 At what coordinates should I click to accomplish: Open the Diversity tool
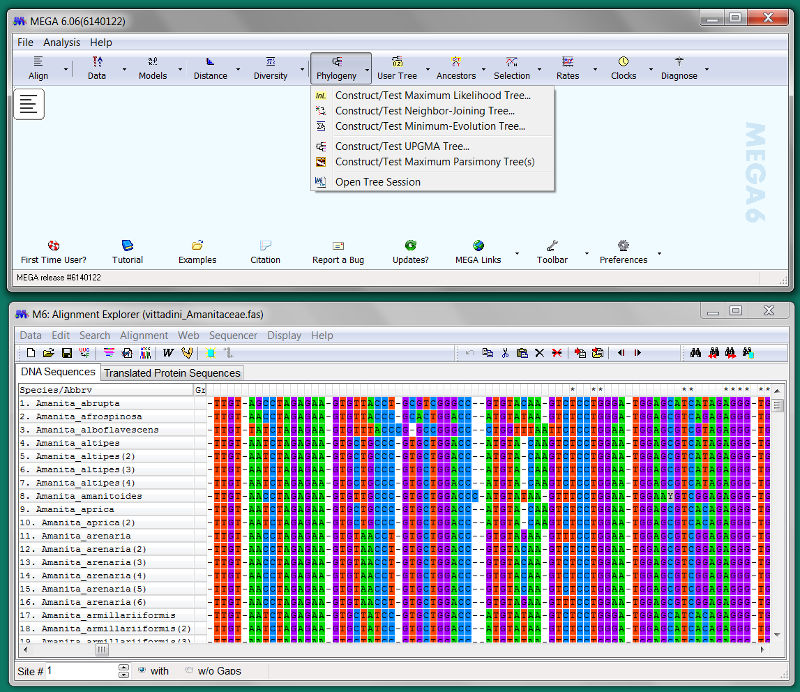(x=270, y=68)
